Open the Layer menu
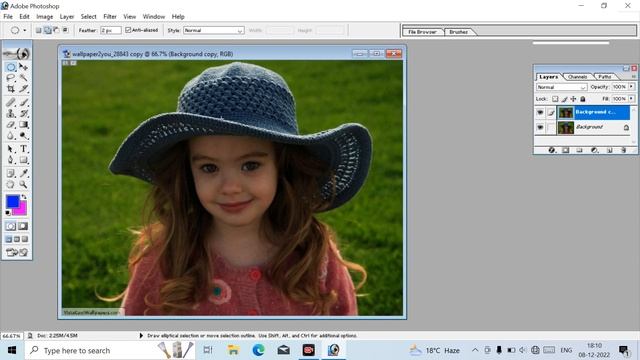640x360 pixels. [67, 16]
